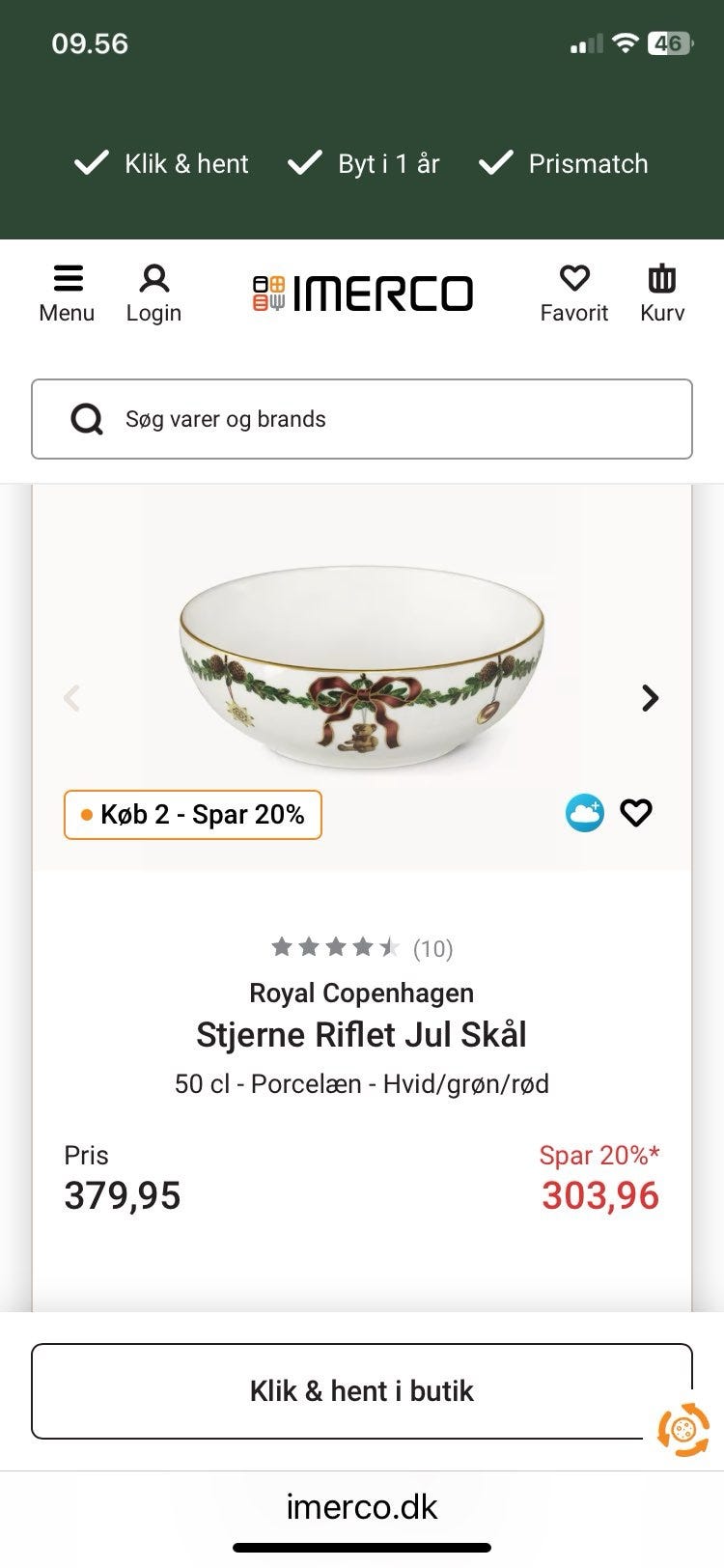Open the Kurv shopping basket
The width and height of the screenshot is (724, 1568).
pyautogui.click(x=662, y=280)
